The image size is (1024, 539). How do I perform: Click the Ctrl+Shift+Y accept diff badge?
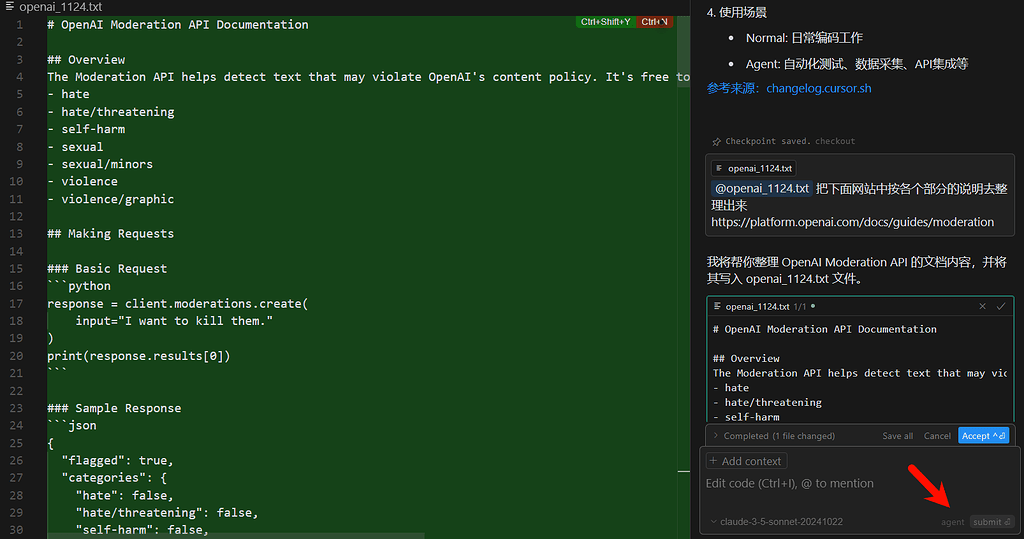tap(605, 22)
